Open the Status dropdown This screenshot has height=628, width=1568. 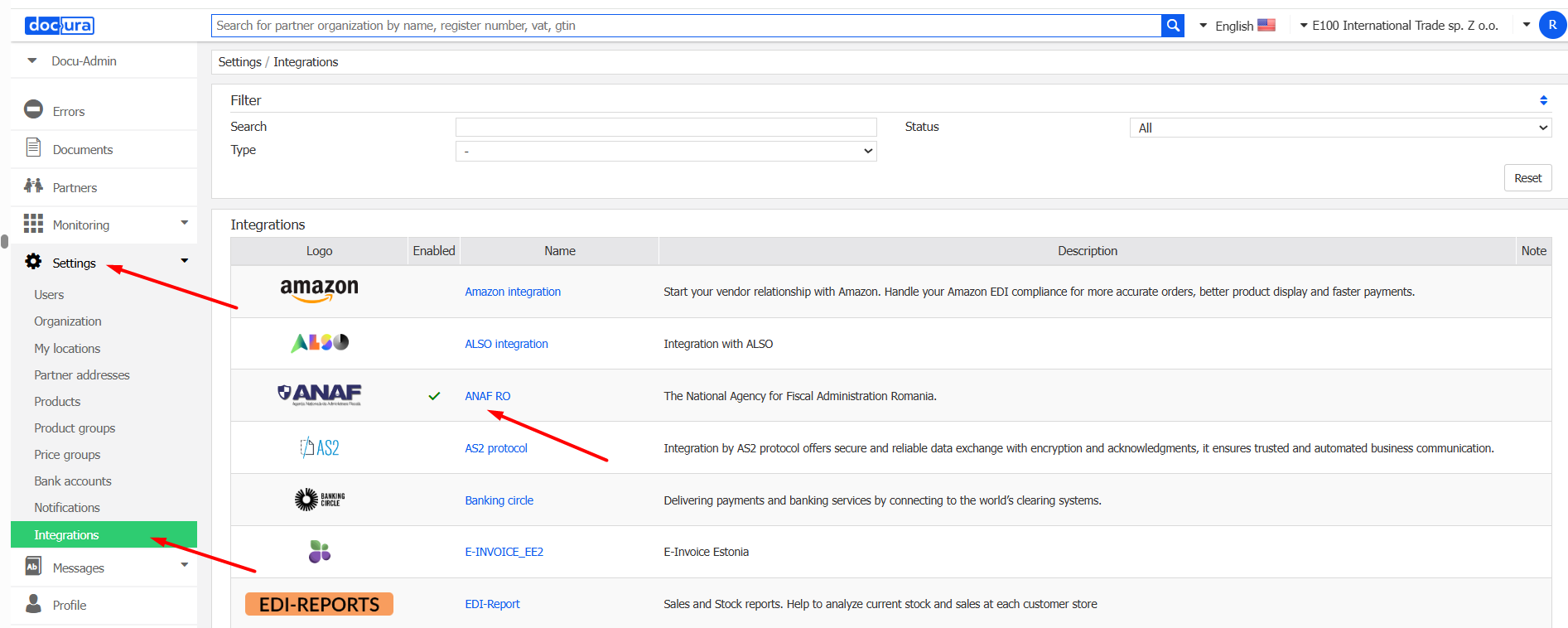1340,128
